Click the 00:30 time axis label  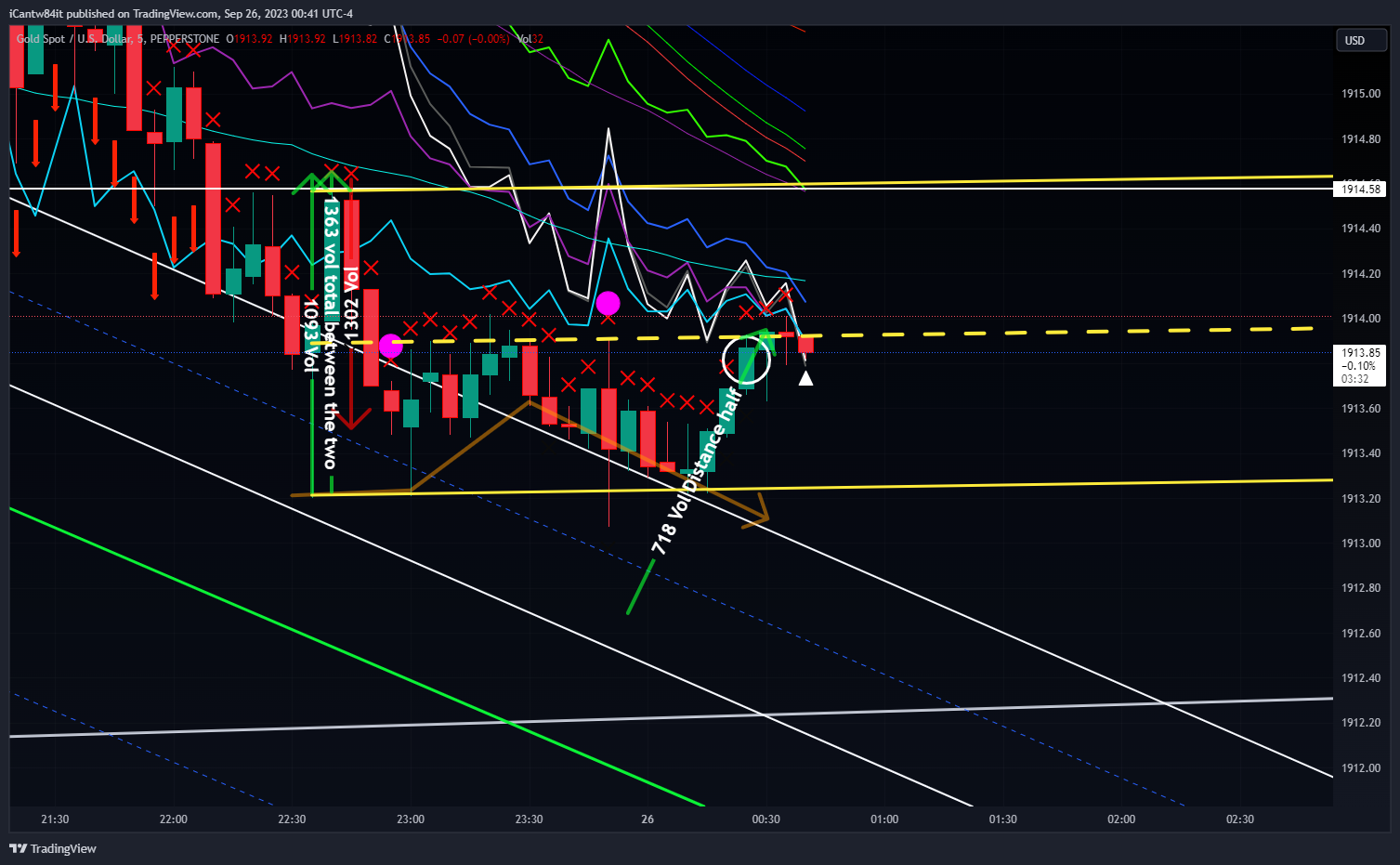[x=765, y=819]
